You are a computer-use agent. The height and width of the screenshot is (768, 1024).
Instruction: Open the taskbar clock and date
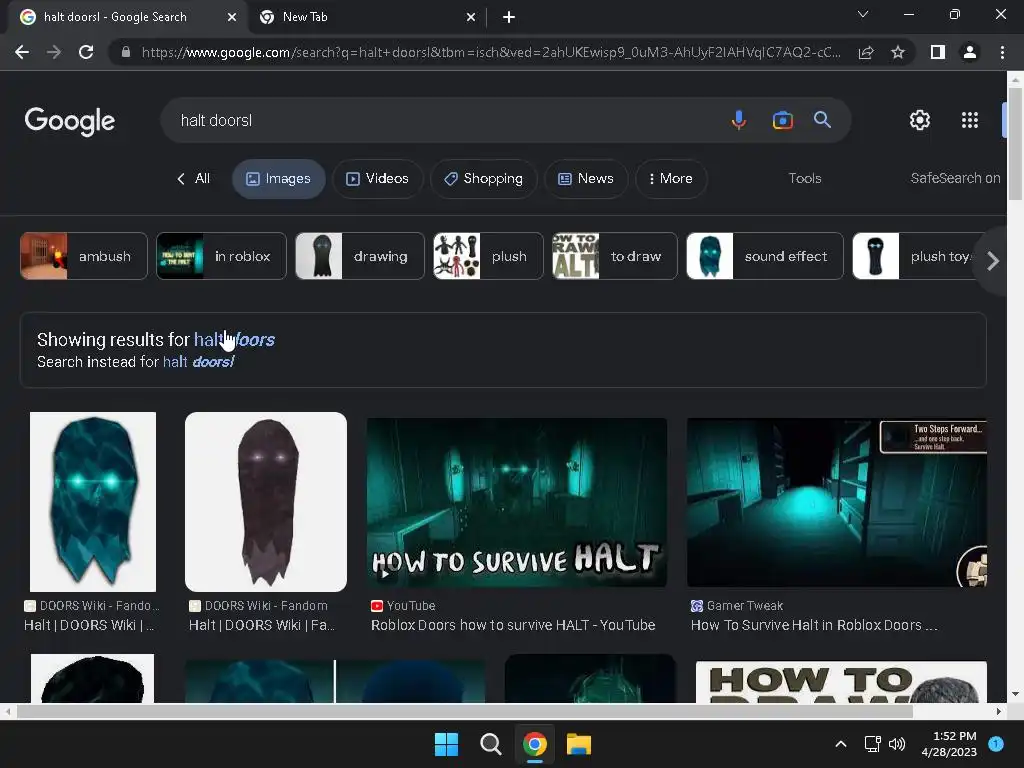pos(949,744)
